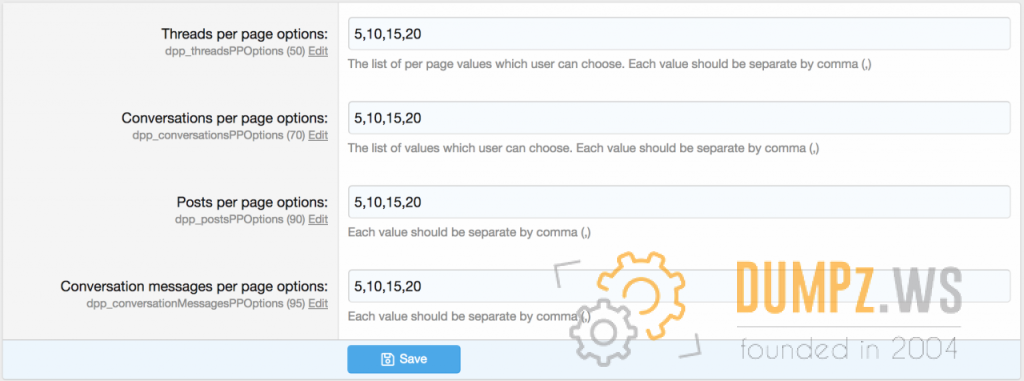Open Edit link for dpp_threadsPPOptions

click(318, 52)
